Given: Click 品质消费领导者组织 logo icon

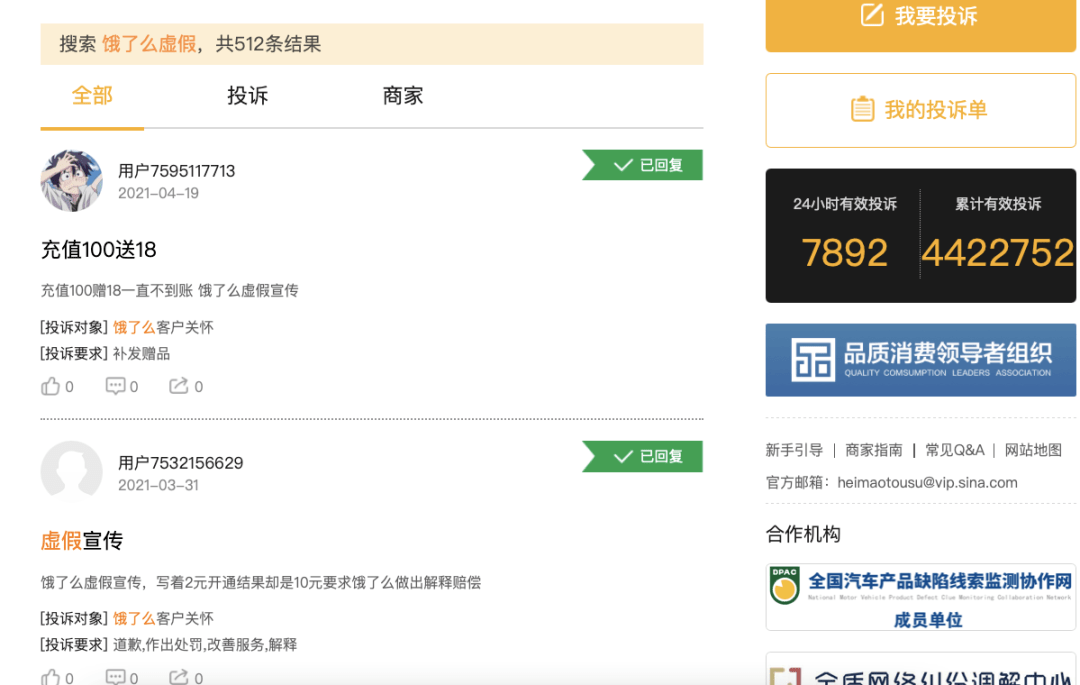Looking at the screenshot, I should coord(813,359).
